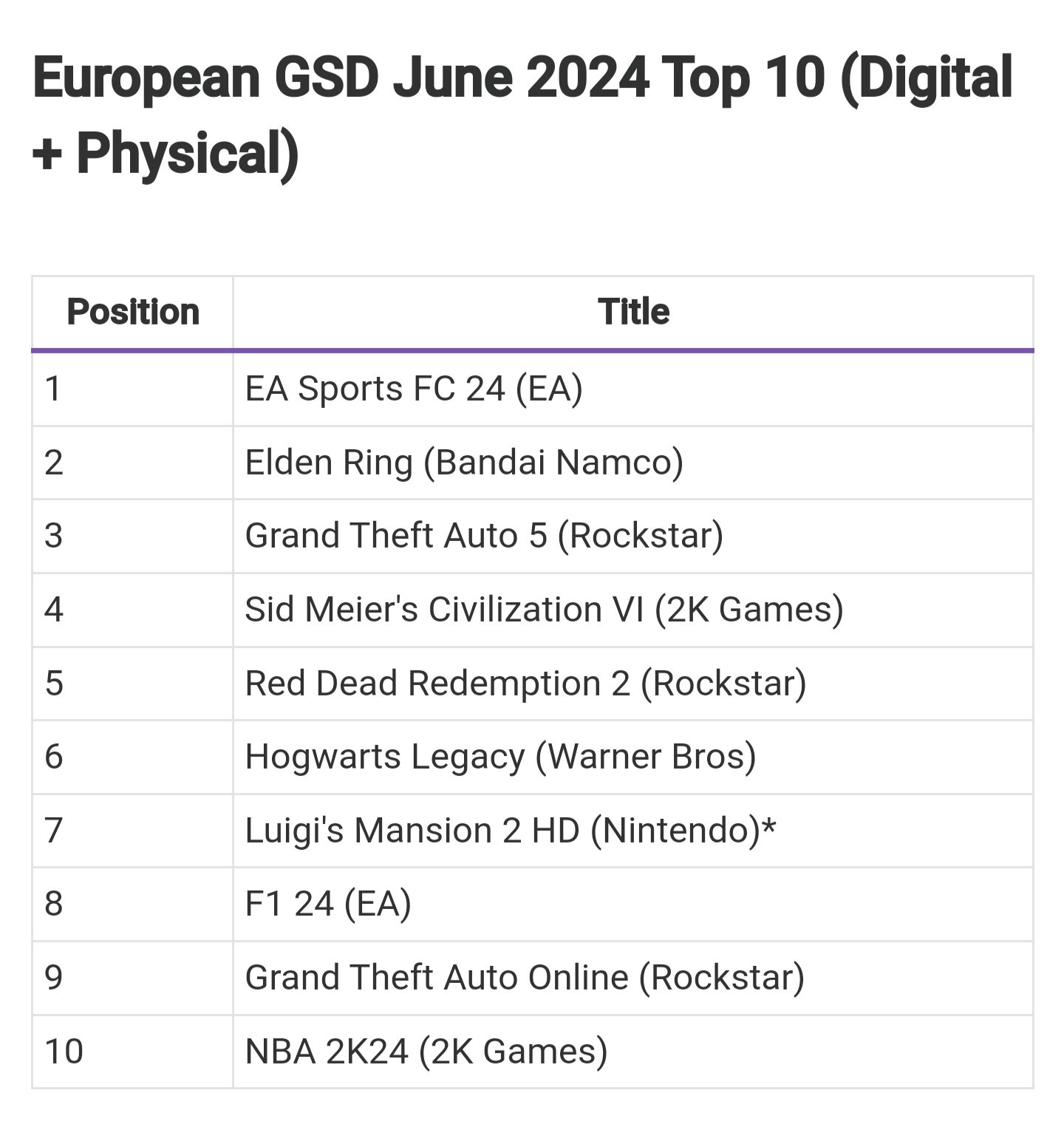
Task: Select NBA 2K24 (2K Games) row
Action: 426,1051
